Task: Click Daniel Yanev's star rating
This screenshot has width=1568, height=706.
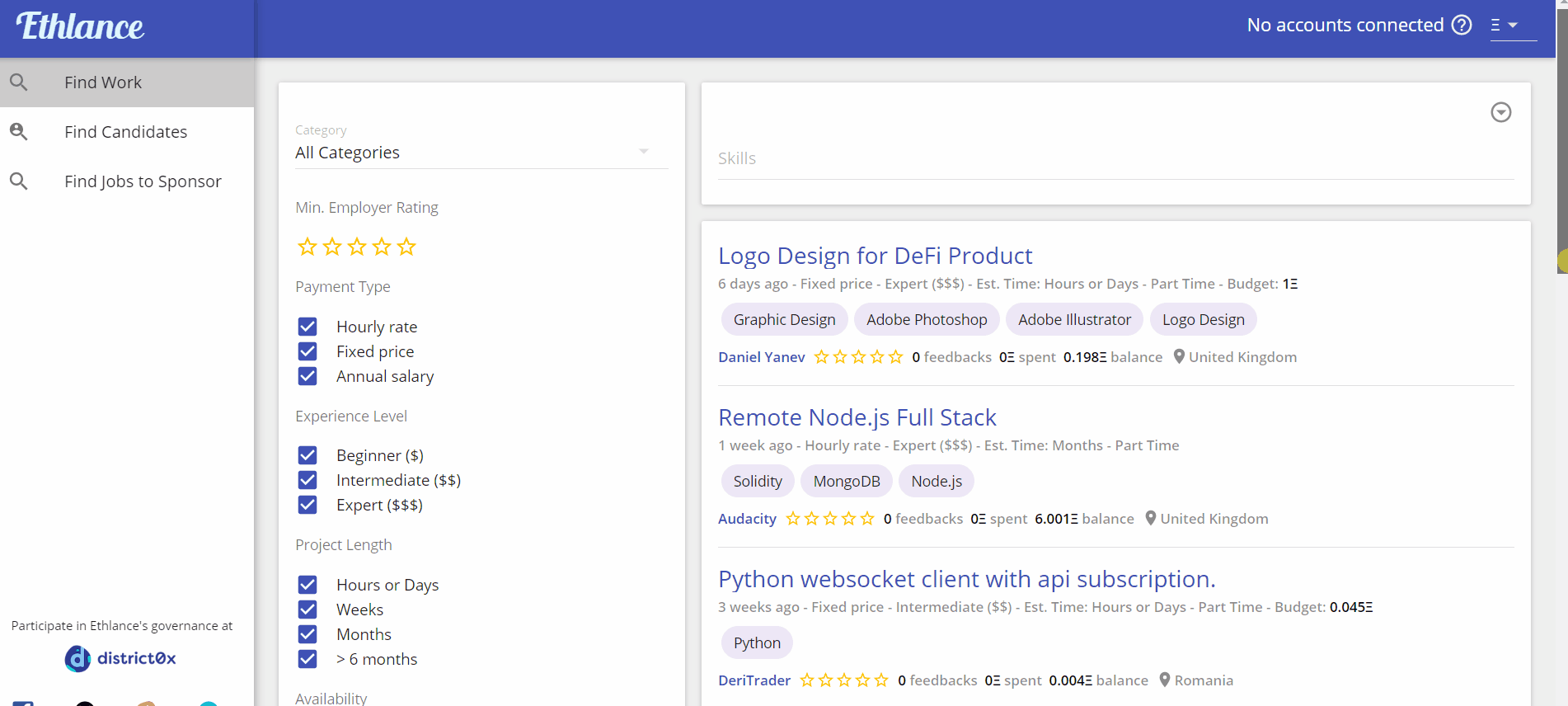Action: [x=858, y=357]
